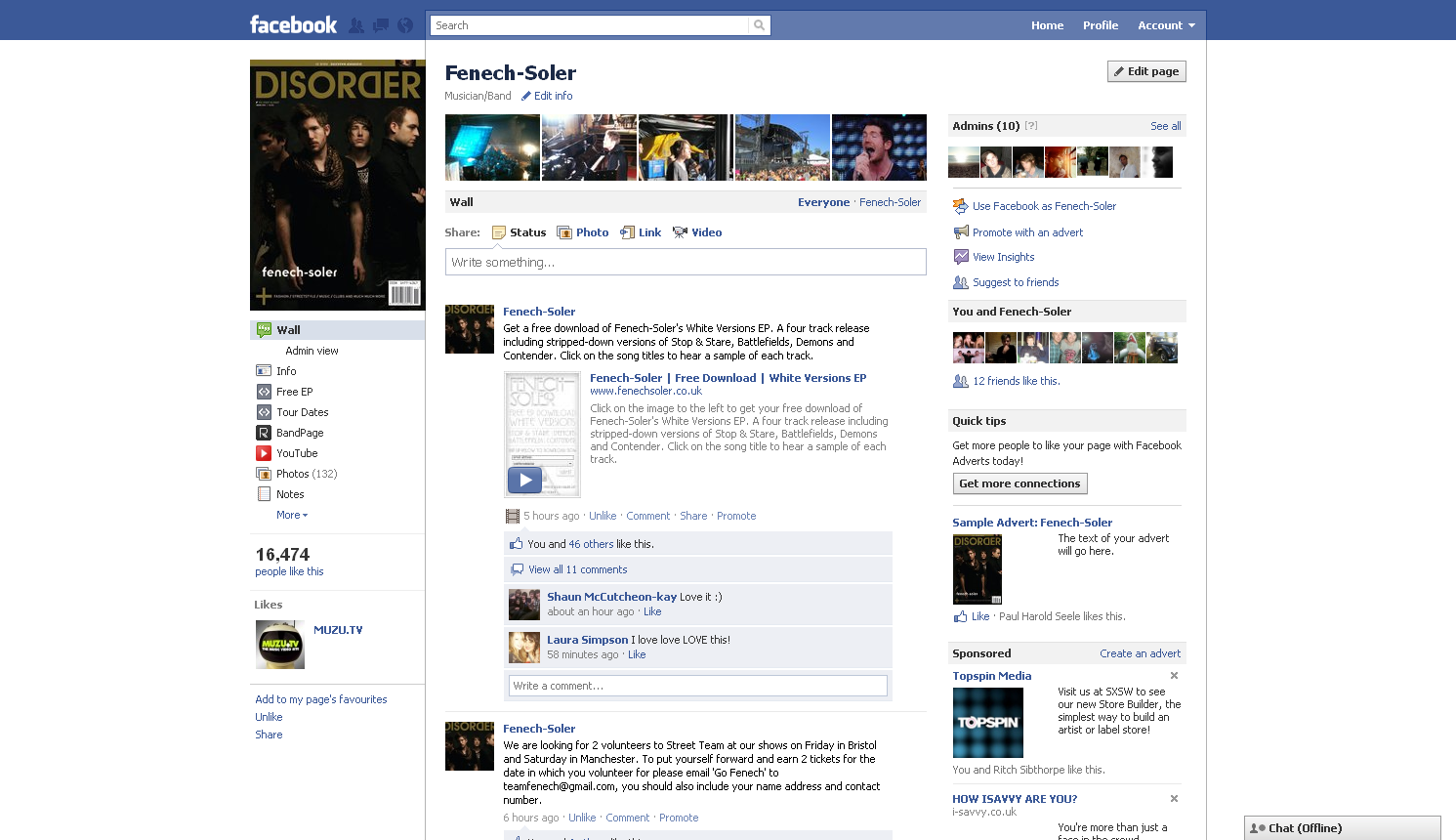Select Admin view in sidebar
The height and width of the screenshot is (840, 1456).
(312, 351)
